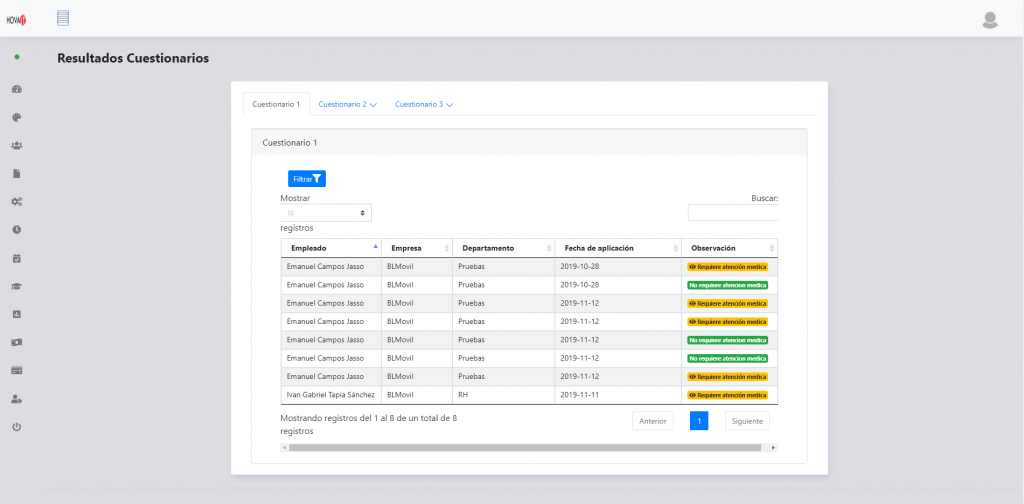Open the user avatar in top bar
Viewport: 1024px width, 504px height.
coord(990,19)
